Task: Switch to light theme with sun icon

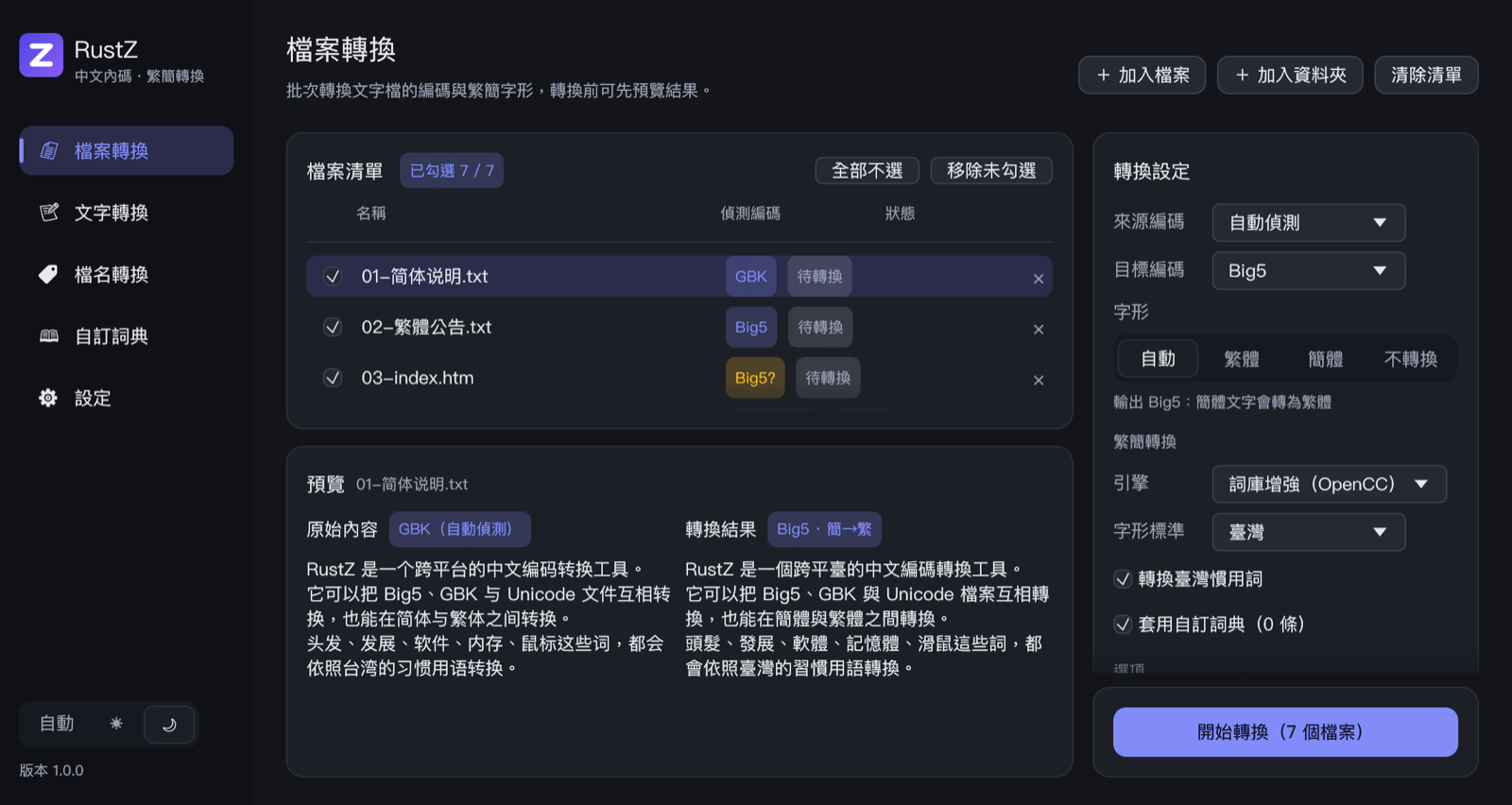Action: [116, 724]
